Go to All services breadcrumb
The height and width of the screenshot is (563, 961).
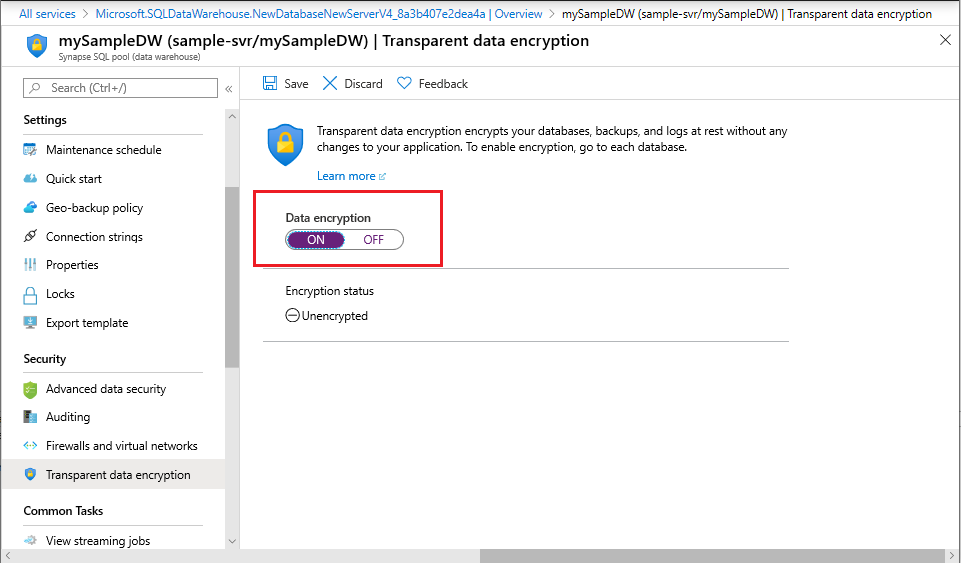[x=47, y=13]
